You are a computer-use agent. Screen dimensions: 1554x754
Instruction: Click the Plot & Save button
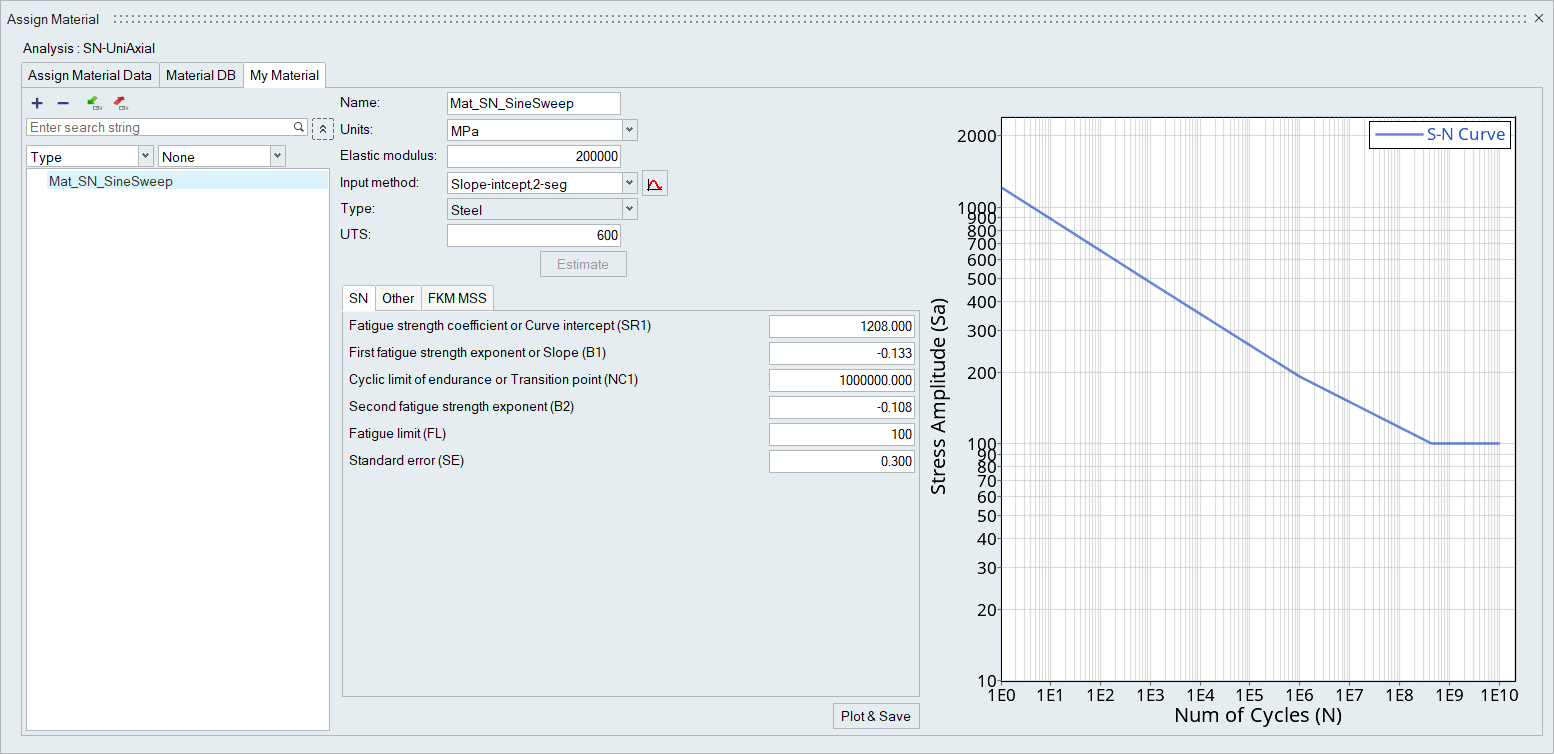[875, 716]
